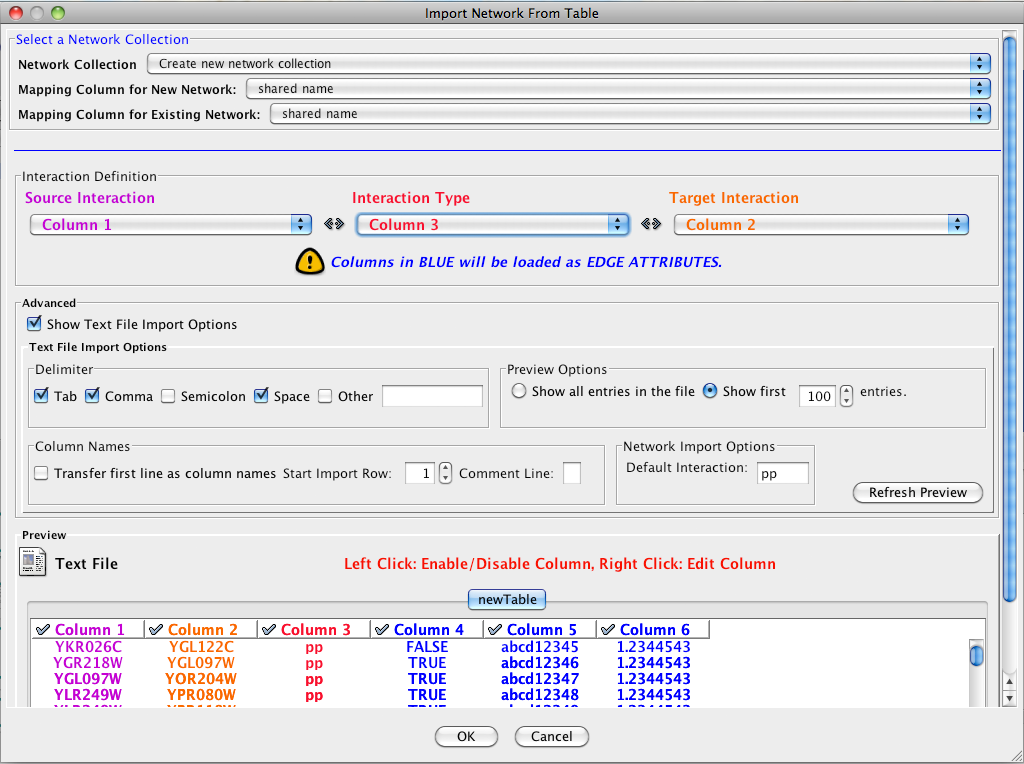1024x764 pixels.
Task: Select Show all entries in the file
Action: pos(519,391)
